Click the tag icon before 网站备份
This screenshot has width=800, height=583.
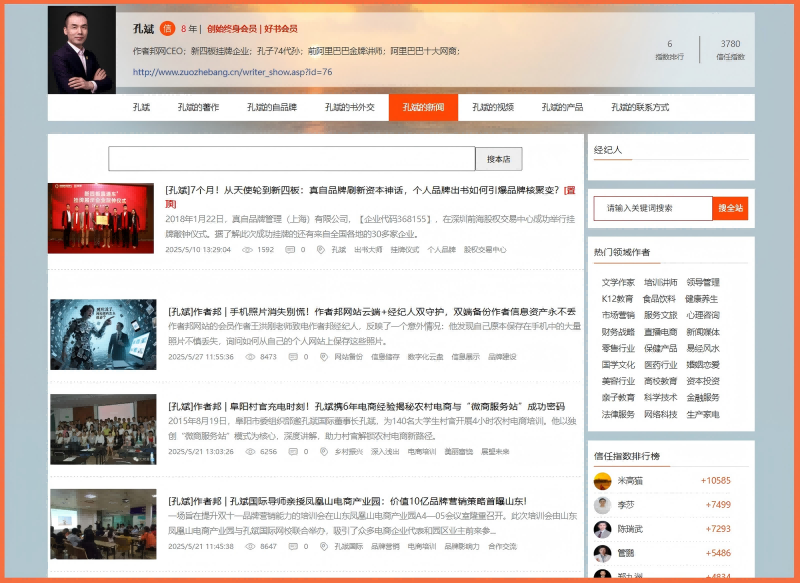[324, 356]
